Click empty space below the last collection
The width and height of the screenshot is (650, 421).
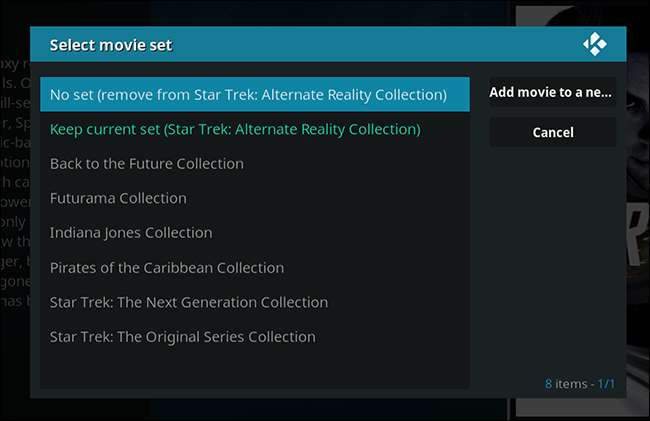point(255,371)
